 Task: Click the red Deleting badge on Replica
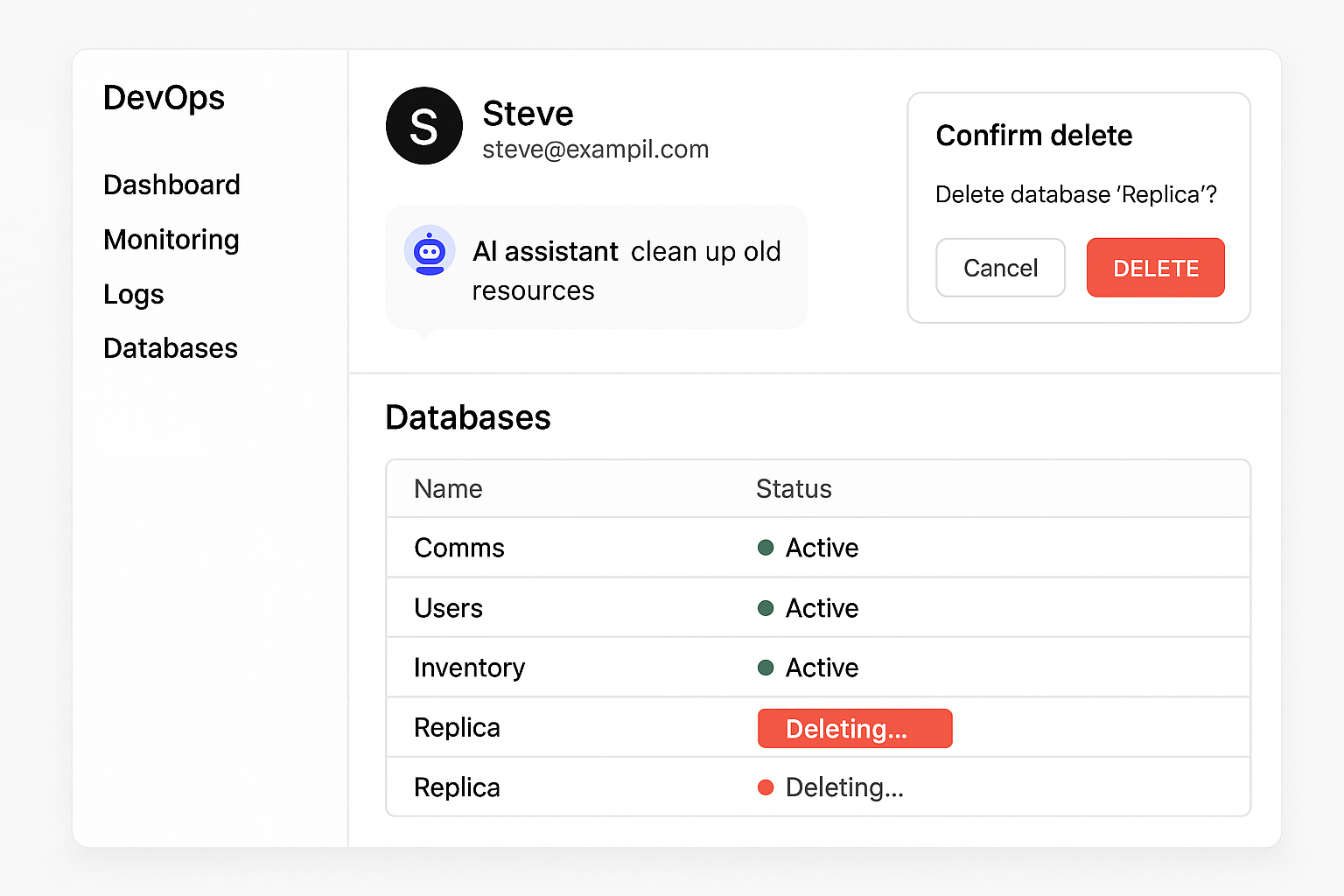point(855,727)
